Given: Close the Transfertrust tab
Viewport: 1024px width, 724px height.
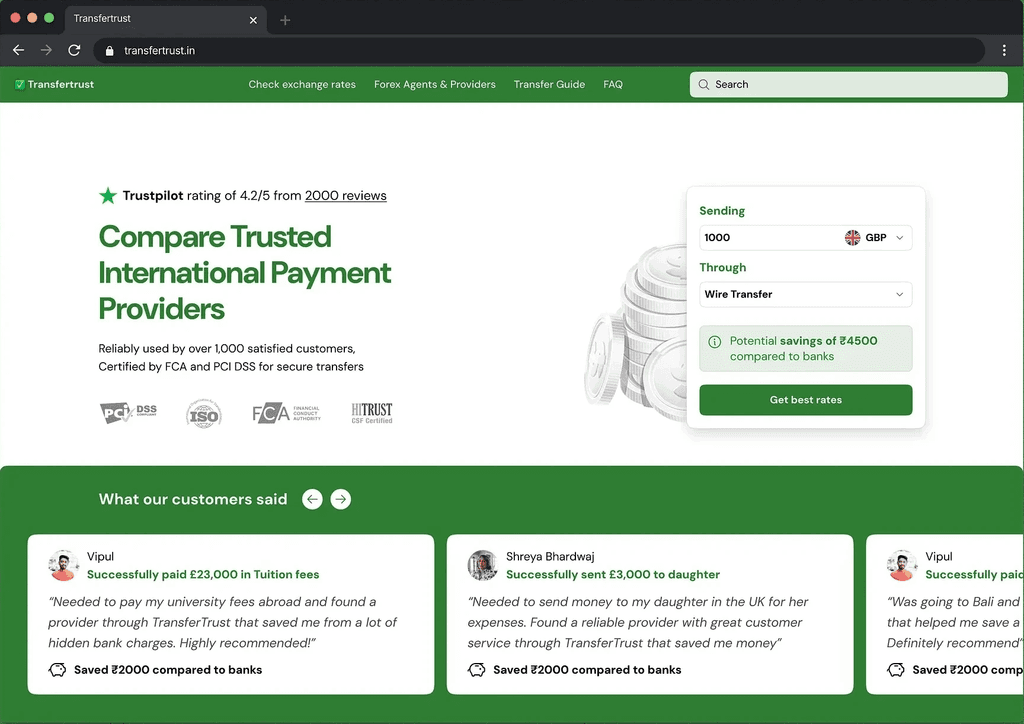Looking at the screenshot, I should point(253,20).
